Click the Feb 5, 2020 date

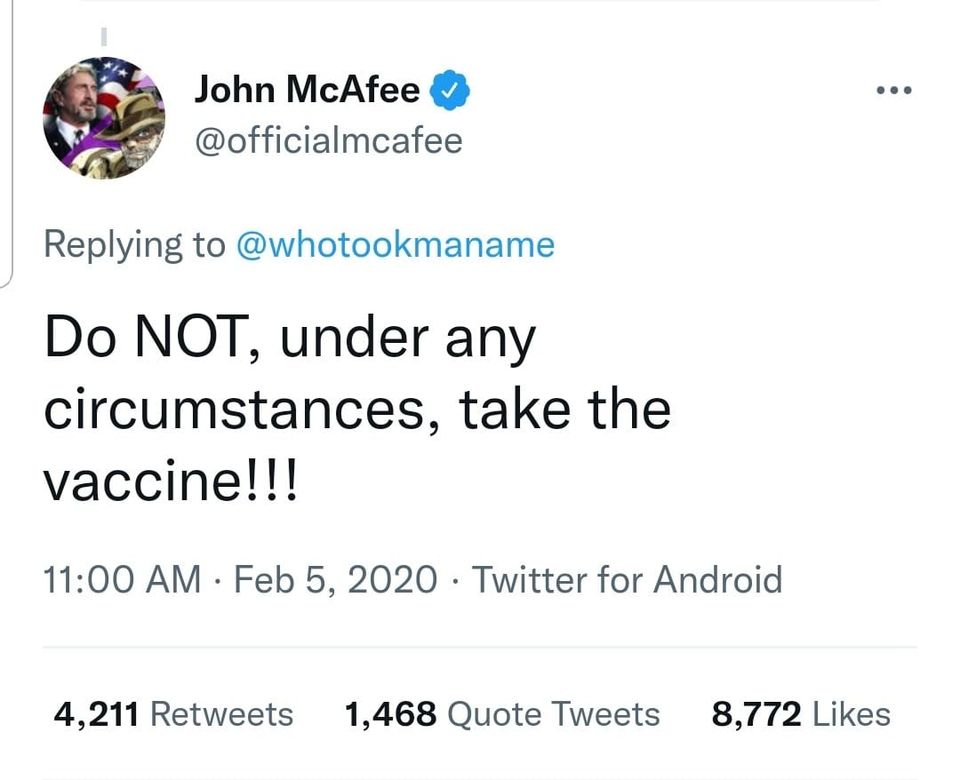(x=335, y=579)
